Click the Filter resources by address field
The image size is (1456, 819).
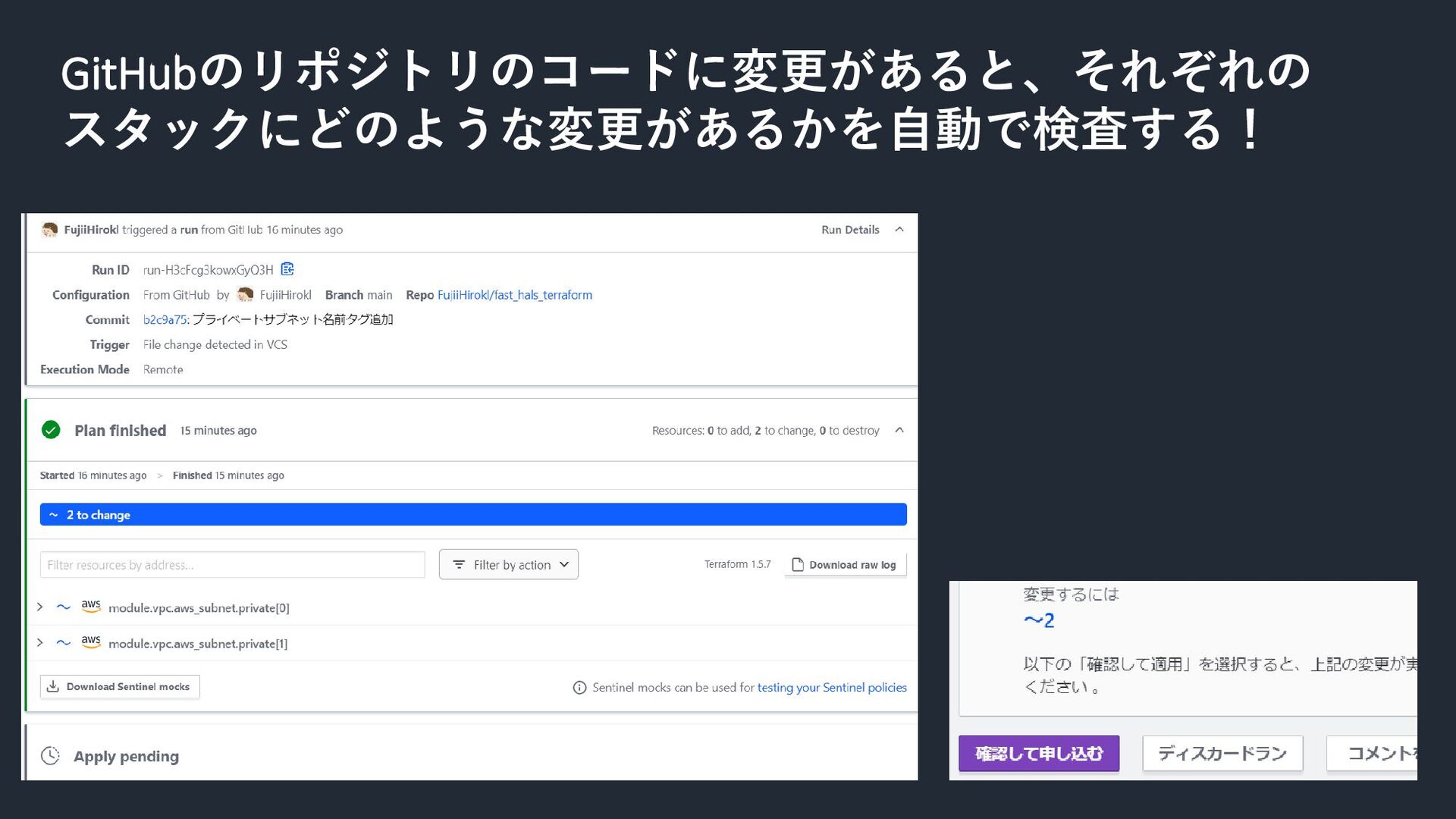pos(232,565)
